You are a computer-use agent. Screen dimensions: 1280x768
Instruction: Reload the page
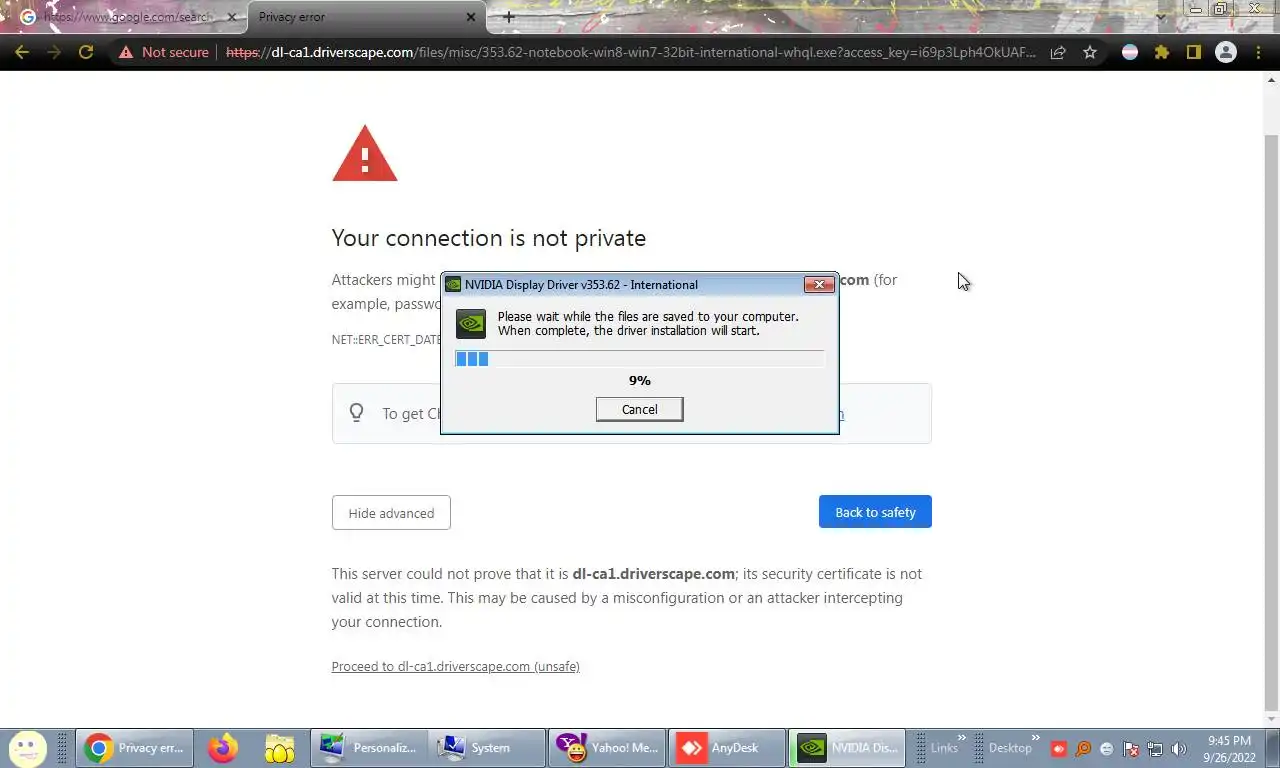(86, 52)
